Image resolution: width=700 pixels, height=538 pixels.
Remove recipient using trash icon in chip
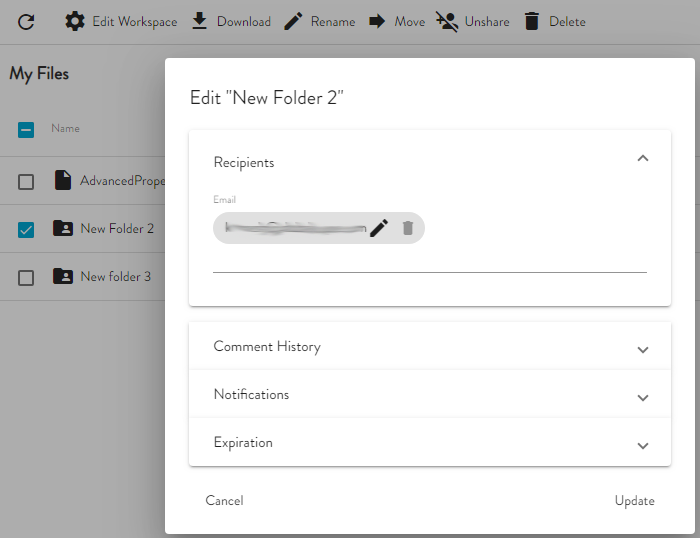point(408,228)
